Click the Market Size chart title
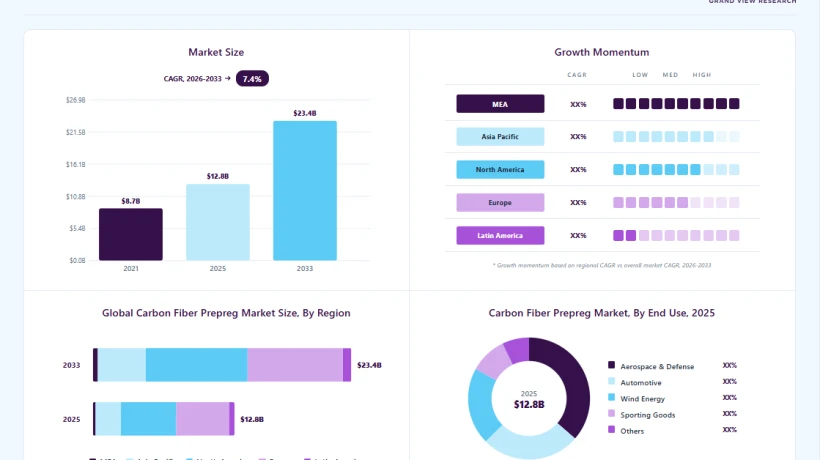Screen dimensions: 820x460 click(216, 52)
